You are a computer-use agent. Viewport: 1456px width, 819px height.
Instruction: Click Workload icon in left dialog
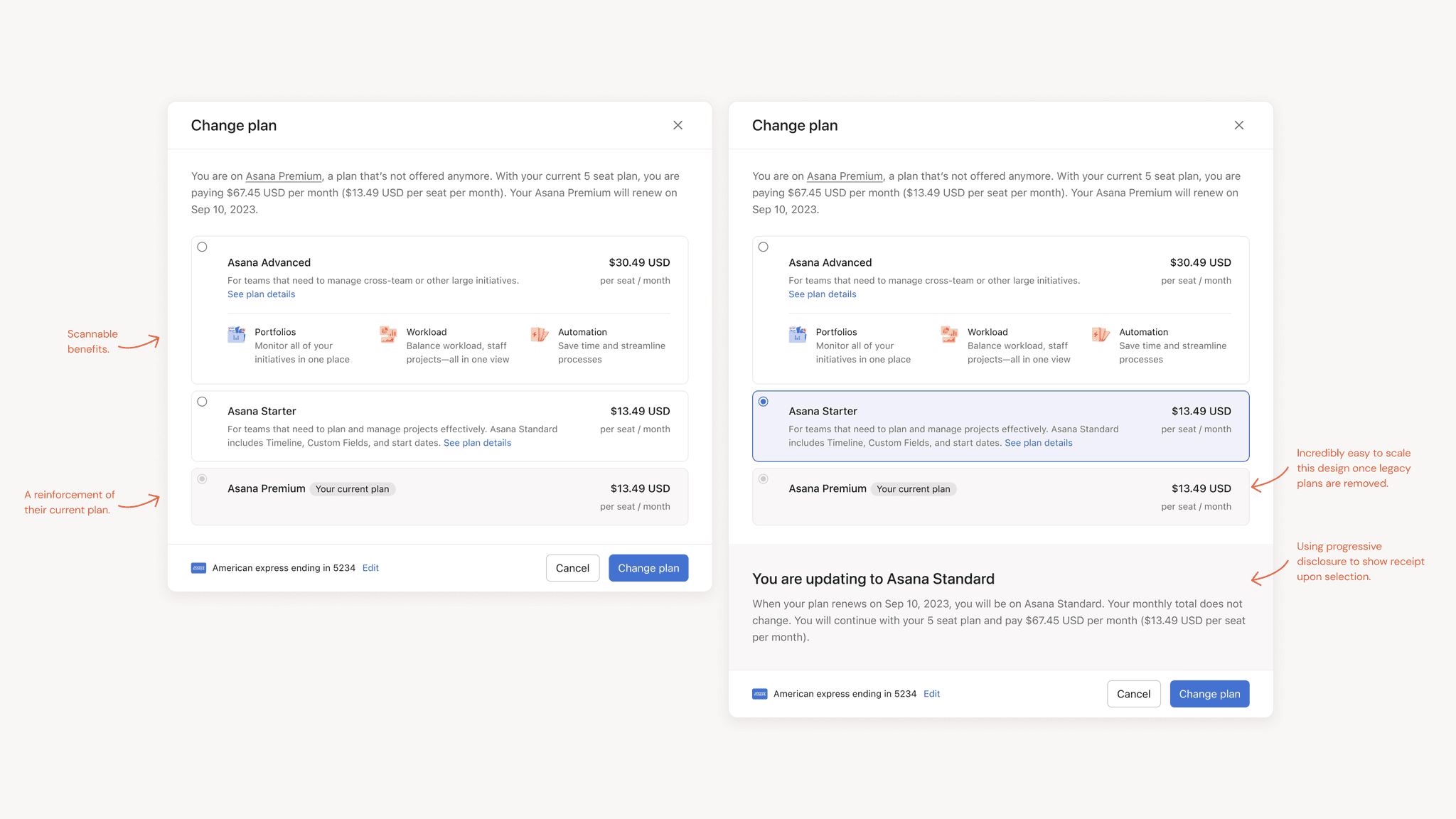click(388, 334)
